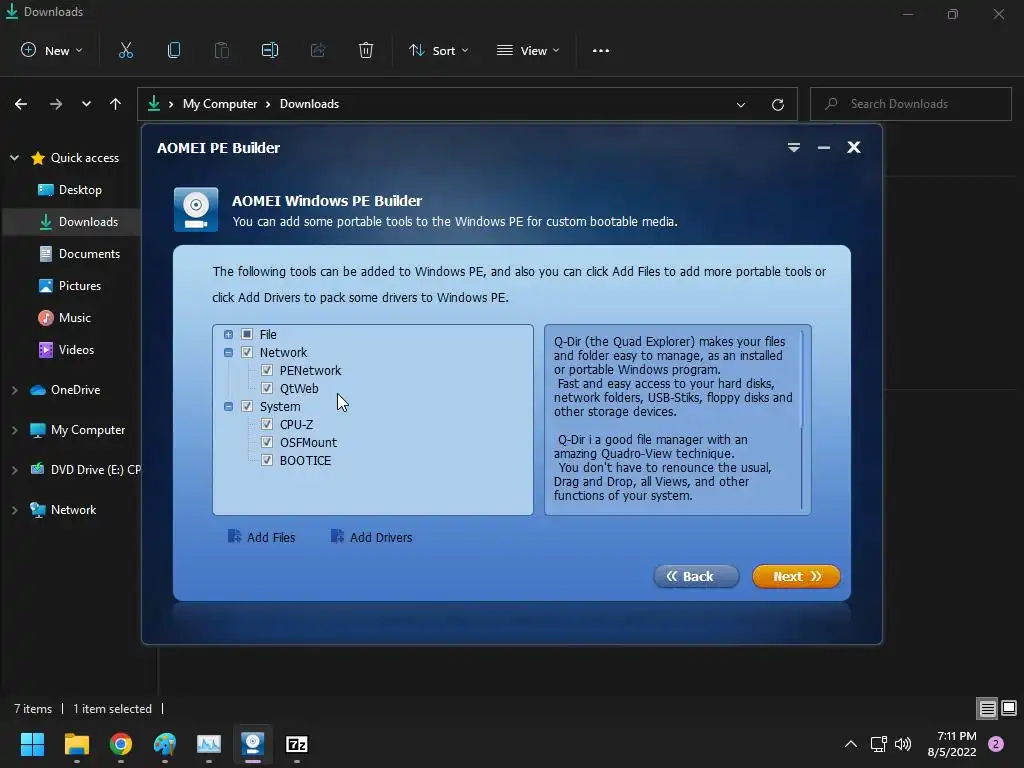Expand DVD Drive (E:) in navigation pane
Viewport: 1024px width, 768px height.
(14, 470)
